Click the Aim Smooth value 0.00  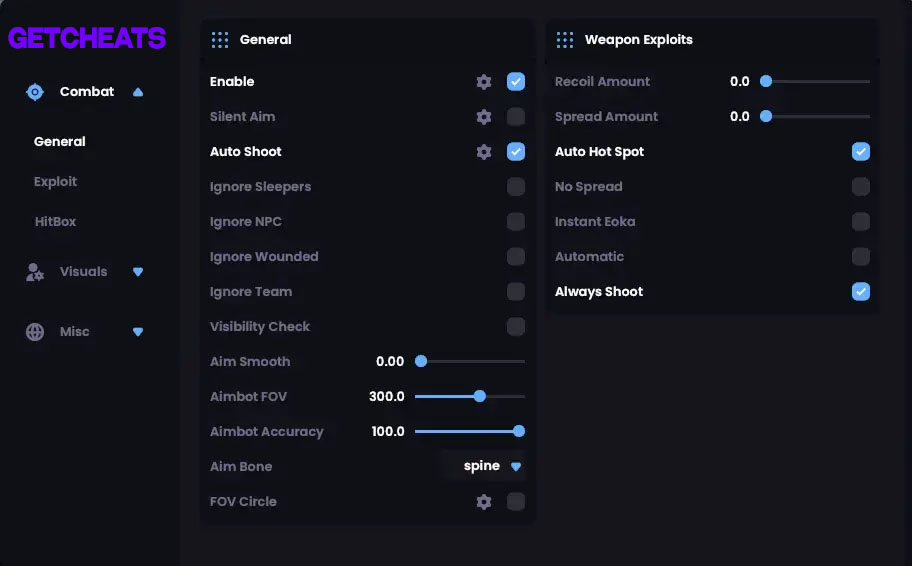(x=390, y=361)
